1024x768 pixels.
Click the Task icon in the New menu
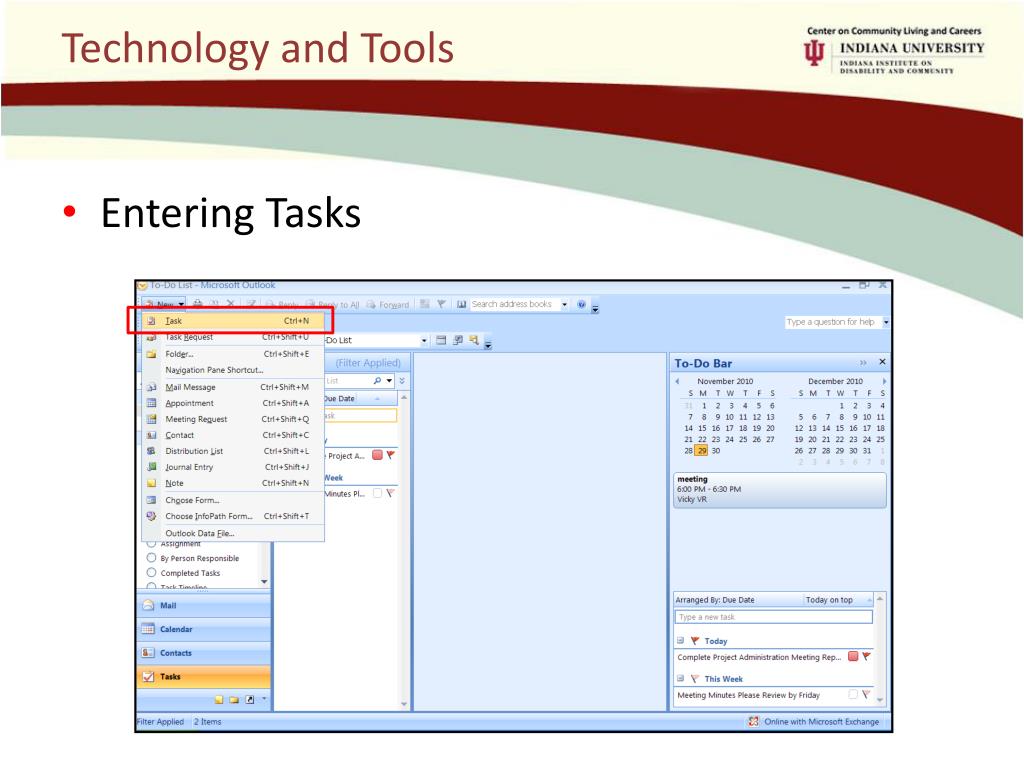pos(151,321)
